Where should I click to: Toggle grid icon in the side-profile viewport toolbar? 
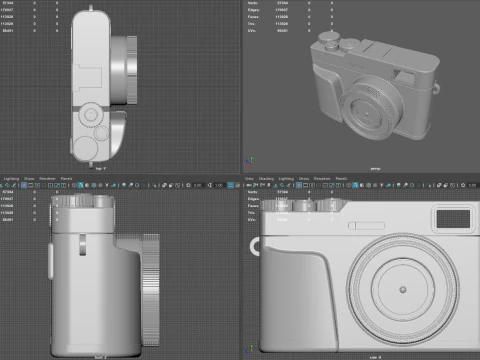click(x=24, y=185)
